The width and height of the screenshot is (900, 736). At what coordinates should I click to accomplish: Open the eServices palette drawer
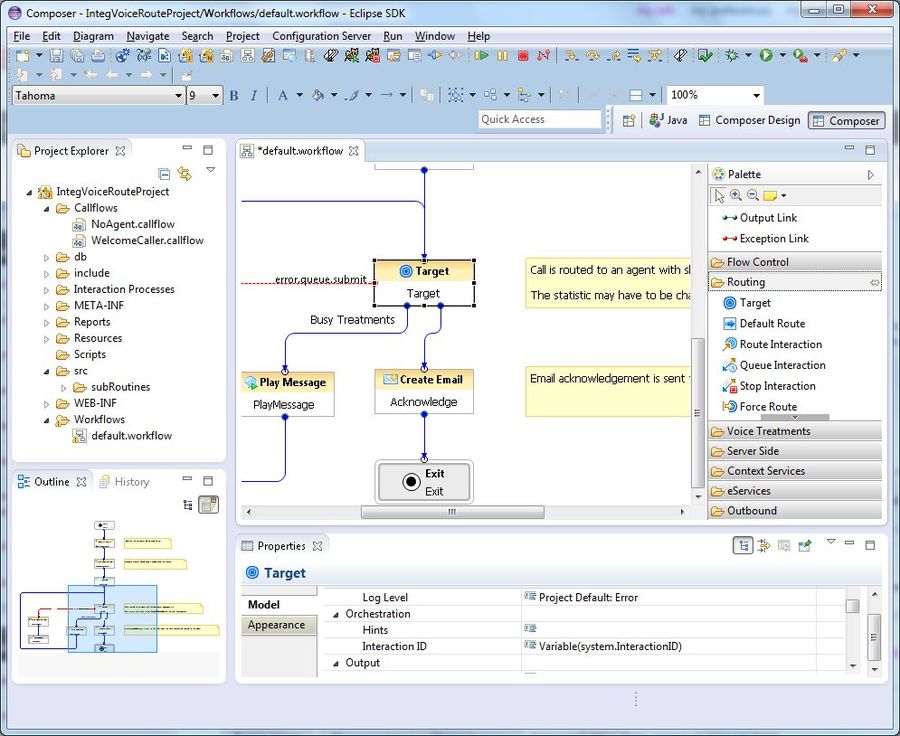795,491
